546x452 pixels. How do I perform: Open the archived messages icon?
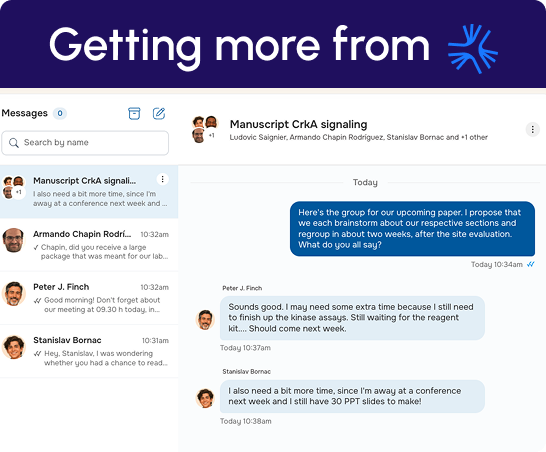pos(134,113)
